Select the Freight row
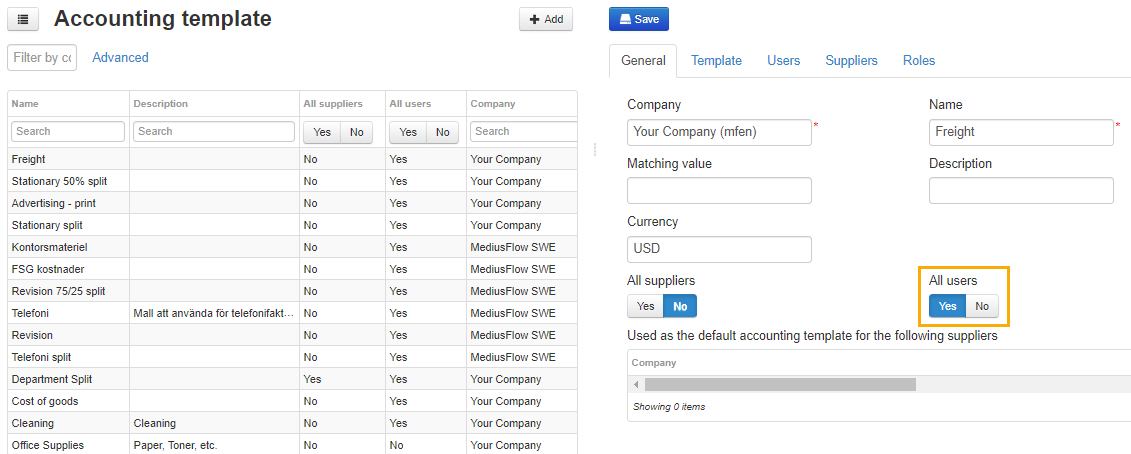Screen dimensions: 1131x454 [x=292, y=159]
